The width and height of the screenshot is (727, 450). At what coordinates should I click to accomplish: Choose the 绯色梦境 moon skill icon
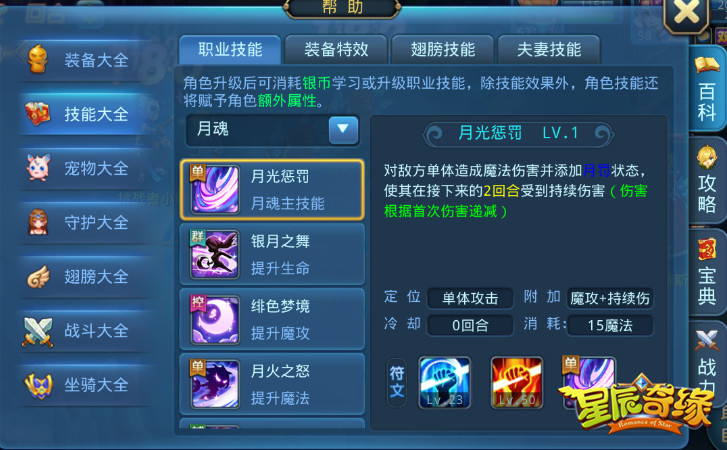click(x=216, y=319)
